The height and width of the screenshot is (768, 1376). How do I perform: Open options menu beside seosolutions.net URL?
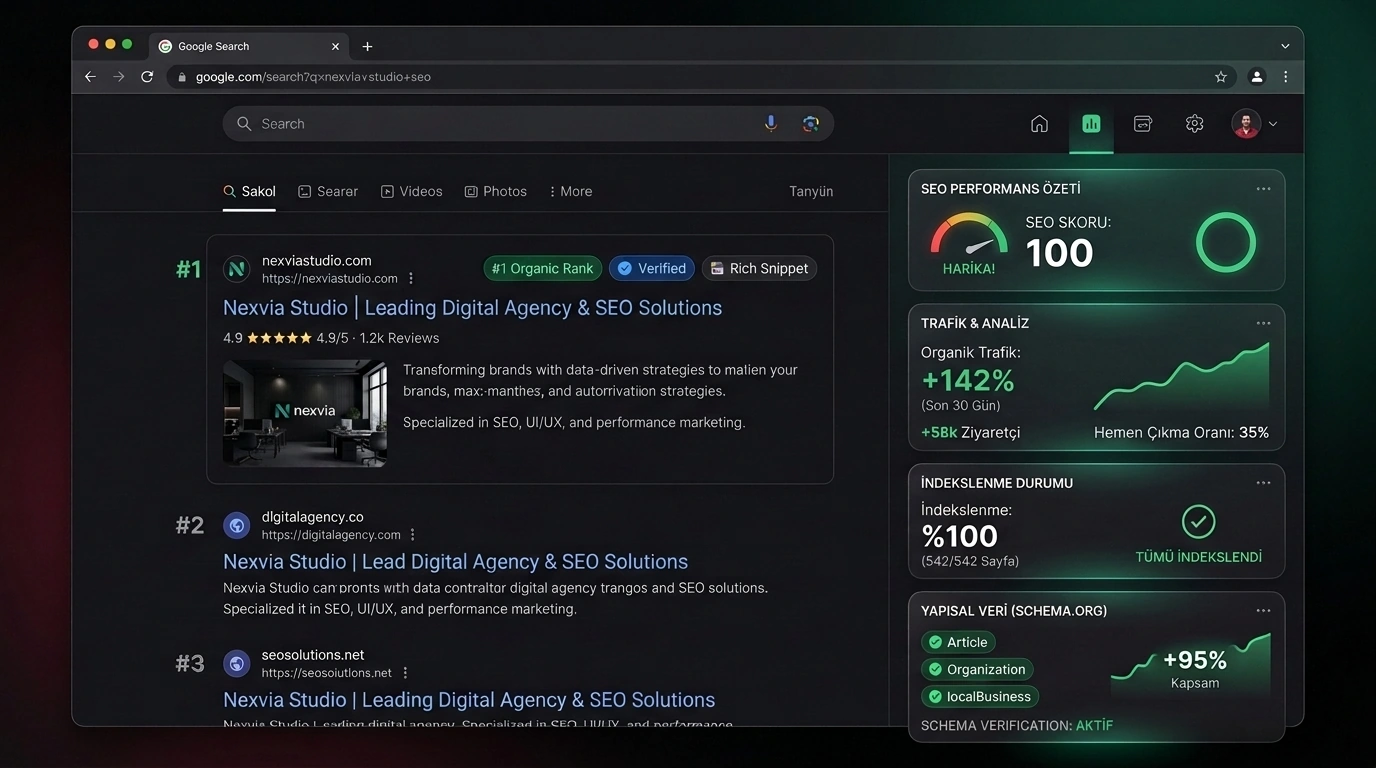tap(405, 673)
